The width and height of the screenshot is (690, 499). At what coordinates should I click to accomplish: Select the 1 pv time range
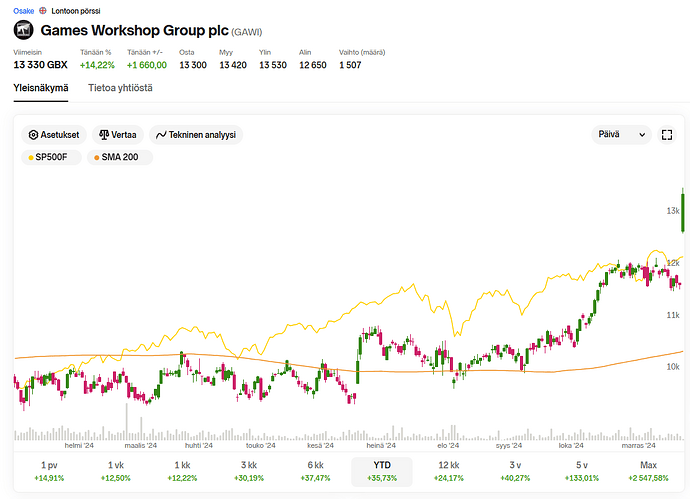(49, 471)
